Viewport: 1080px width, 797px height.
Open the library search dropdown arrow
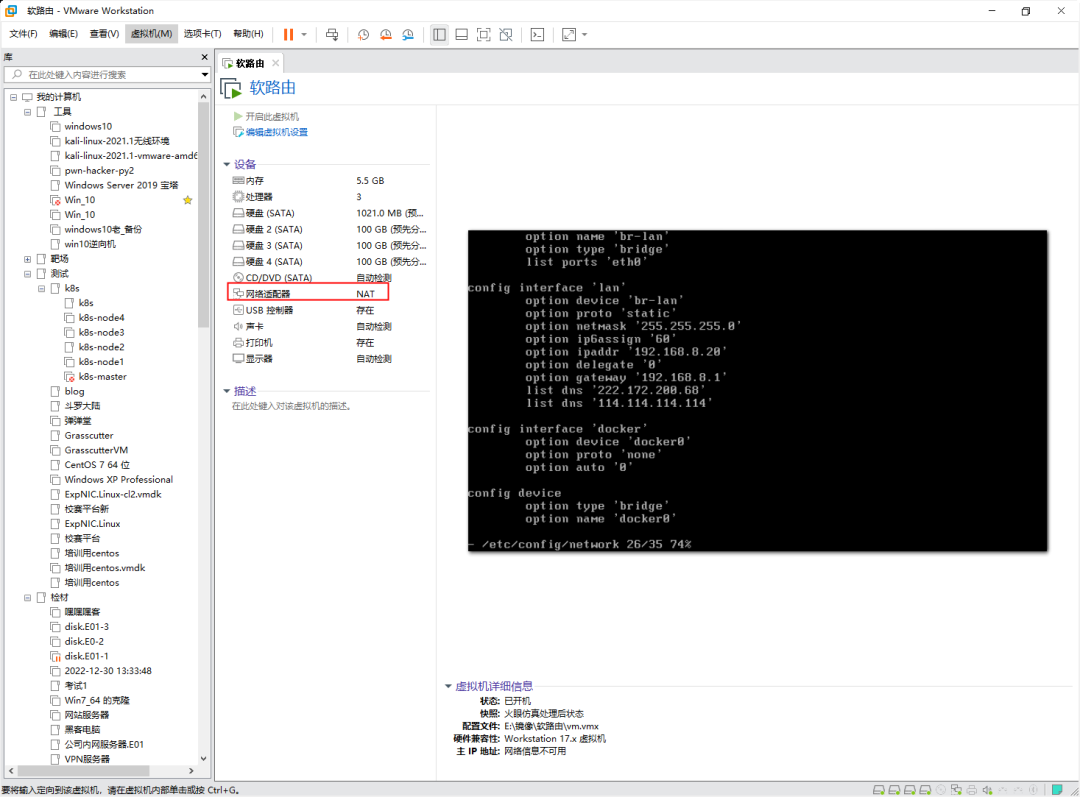pos(205,74)
